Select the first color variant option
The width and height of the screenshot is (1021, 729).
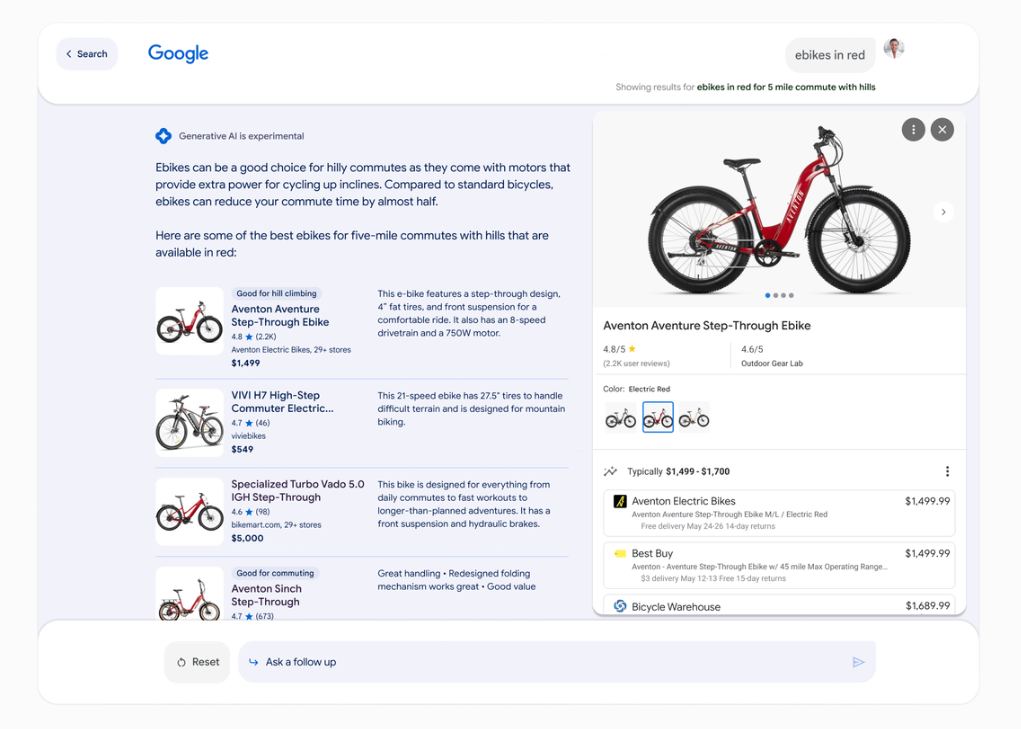click(620, 416)
